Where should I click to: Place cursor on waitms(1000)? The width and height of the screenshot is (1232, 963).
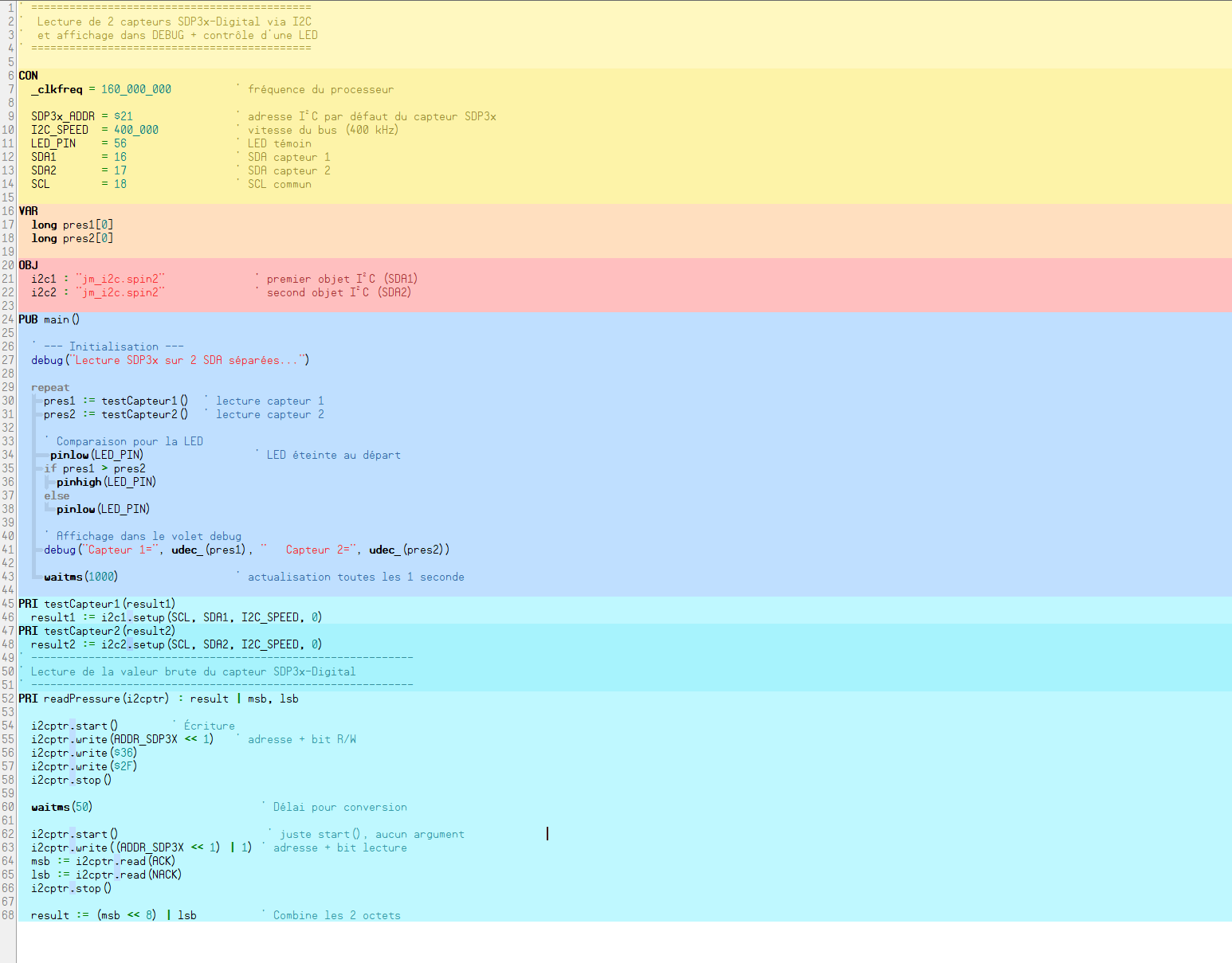(80, 577)
